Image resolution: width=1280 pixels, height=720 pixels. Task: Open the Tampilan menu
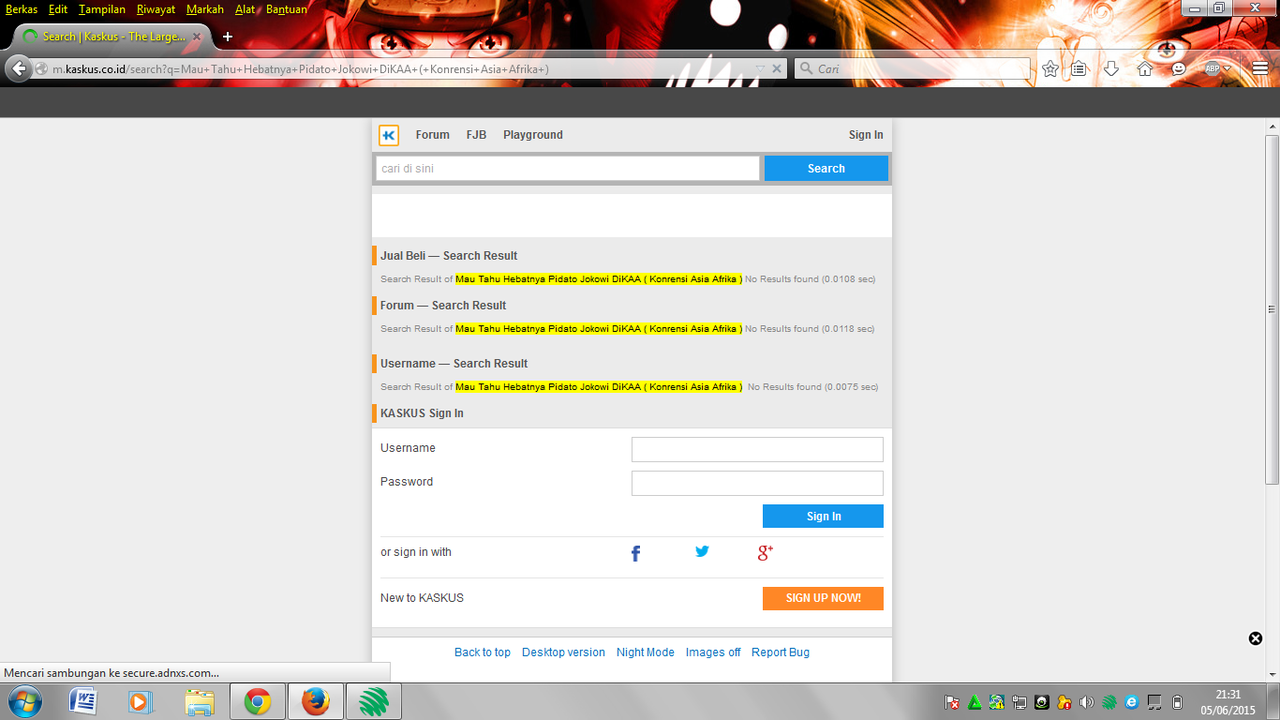tap(102, 9)
